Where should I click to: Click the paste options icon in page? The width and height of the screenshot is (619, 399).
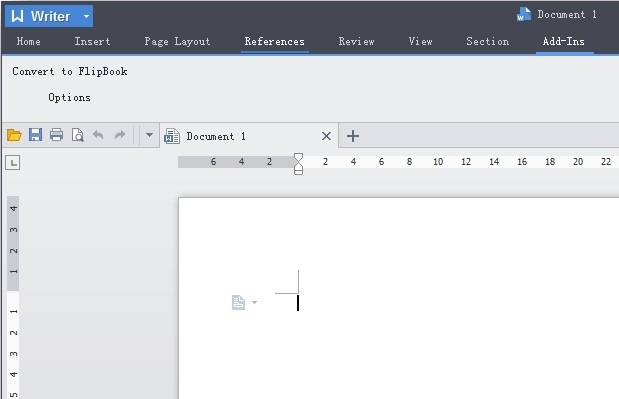(x=238, y=303)
